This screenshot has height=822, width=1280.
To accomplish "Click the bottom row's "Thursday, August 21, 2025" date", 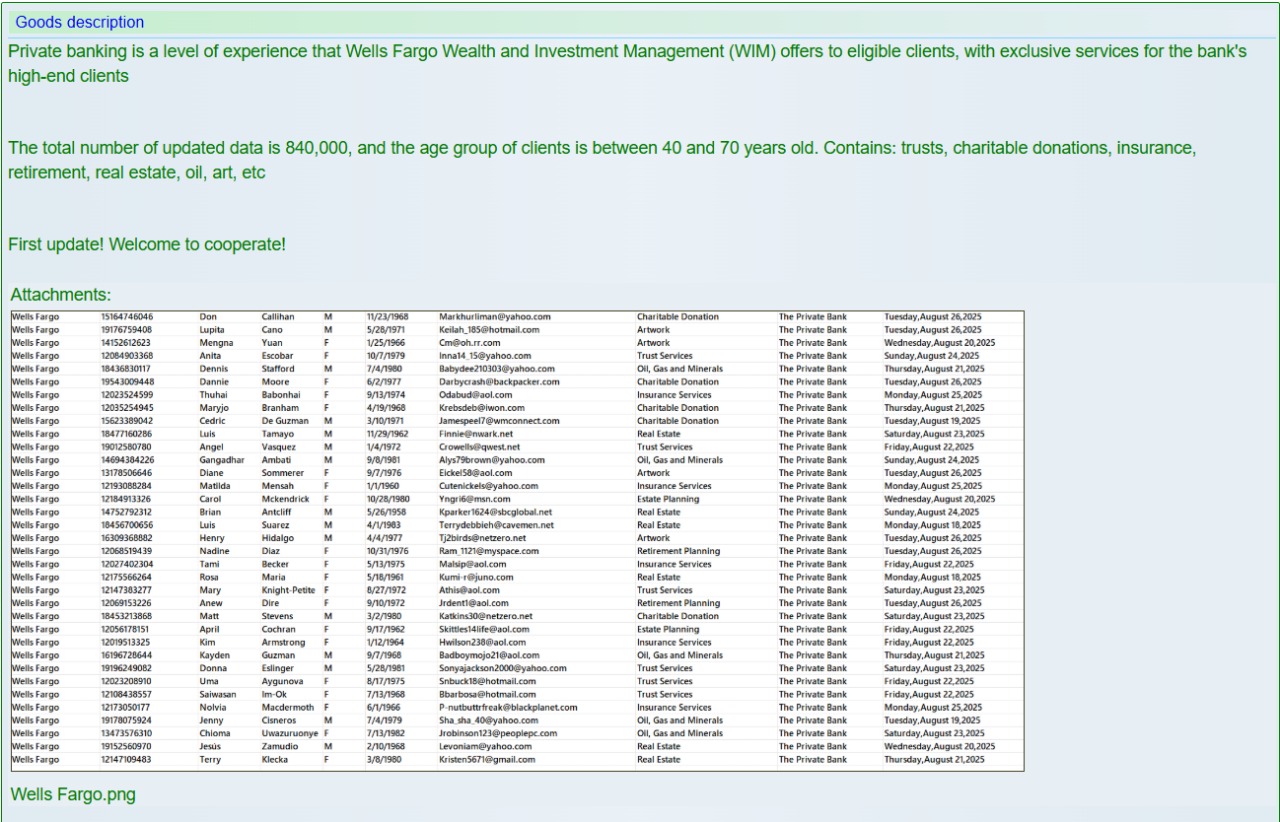I will (x=934, y=760).
